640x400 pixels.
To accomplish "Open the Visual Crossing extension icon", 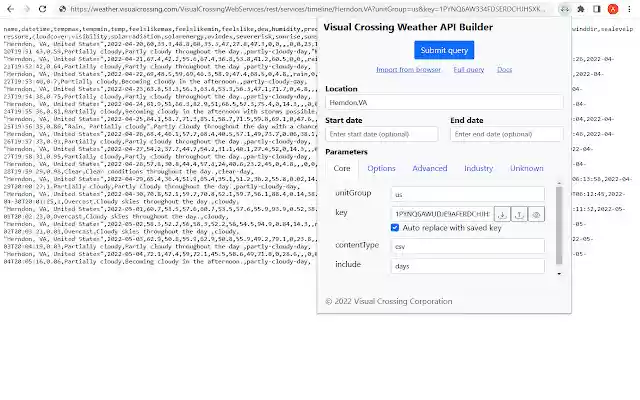I will coord(564,9).
